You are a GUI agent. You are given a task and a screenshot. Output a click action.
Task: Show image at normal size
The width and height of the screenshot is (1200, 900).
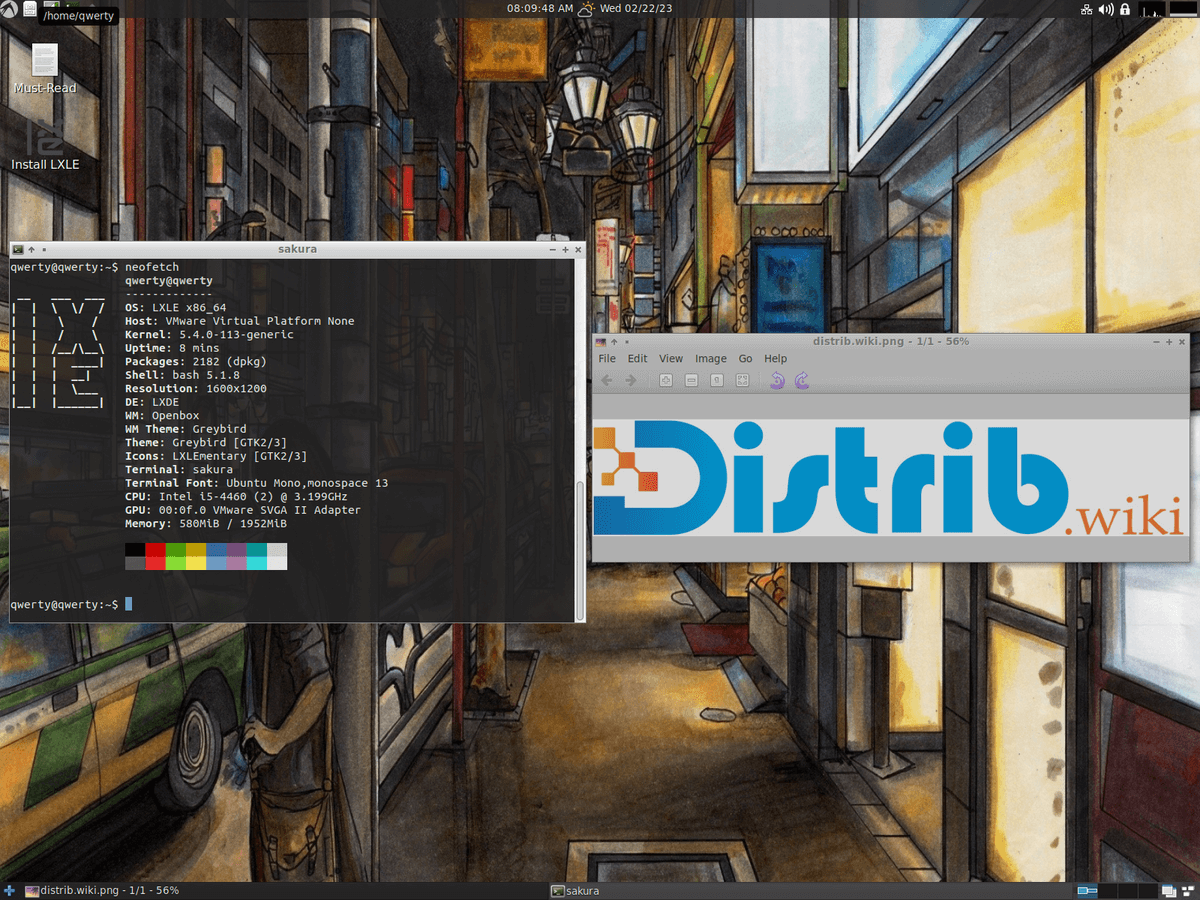point(717,380)
